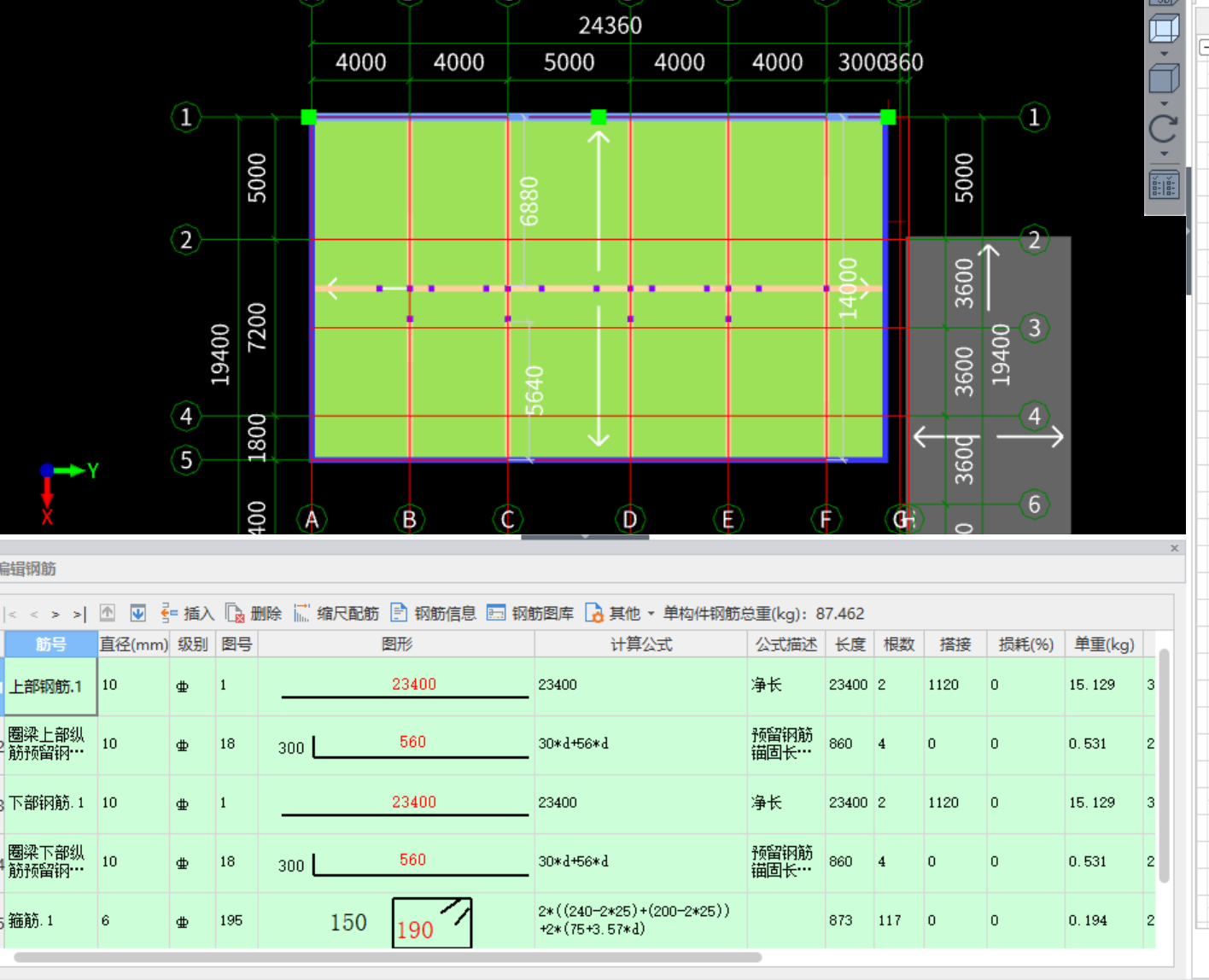Click left axis bubble 5
The image size is (1209, 980).
coord(186,460)
